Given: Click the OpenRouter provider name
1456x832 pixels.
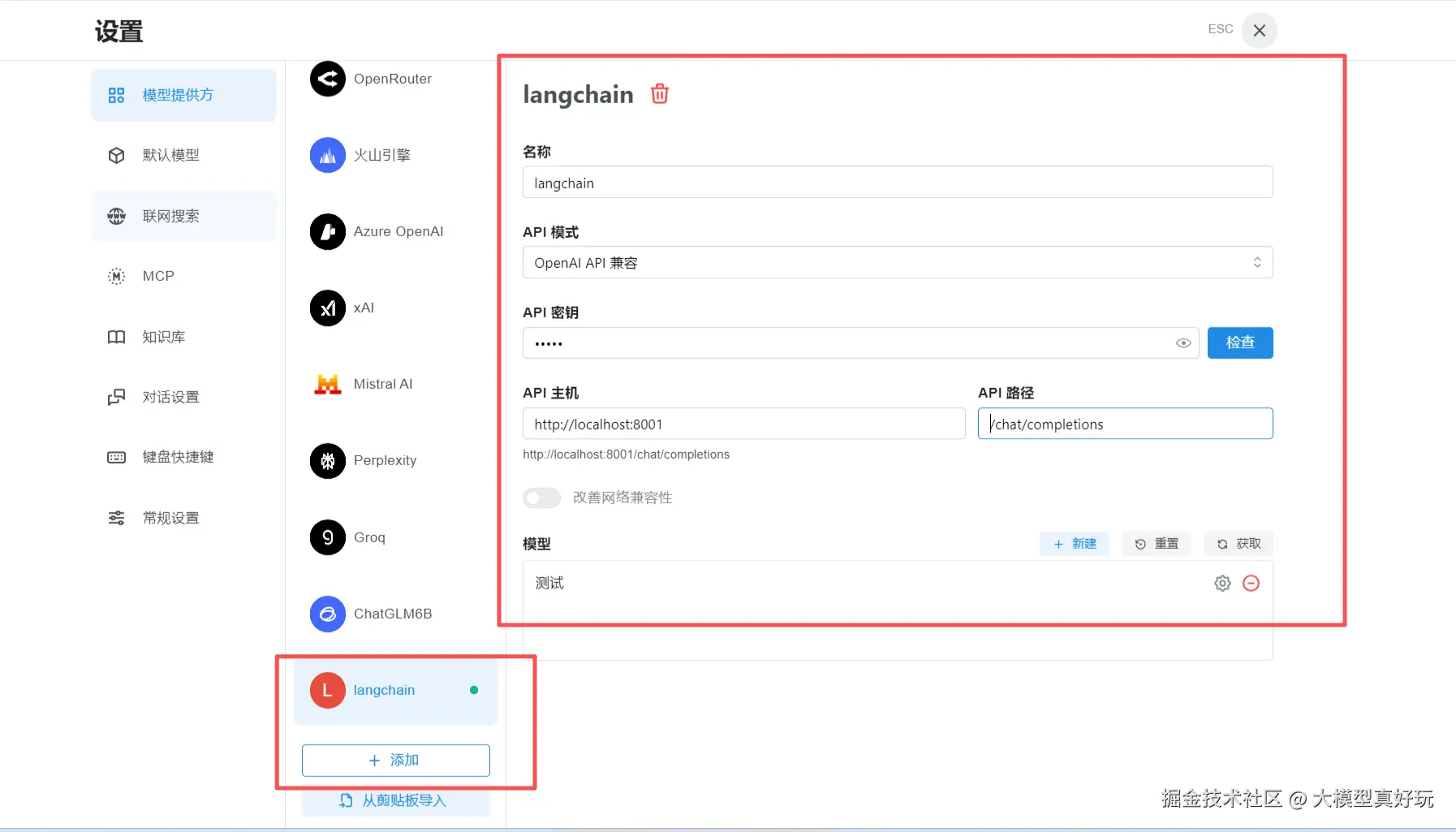Looking at the screenshot, I should pos(393,79).
